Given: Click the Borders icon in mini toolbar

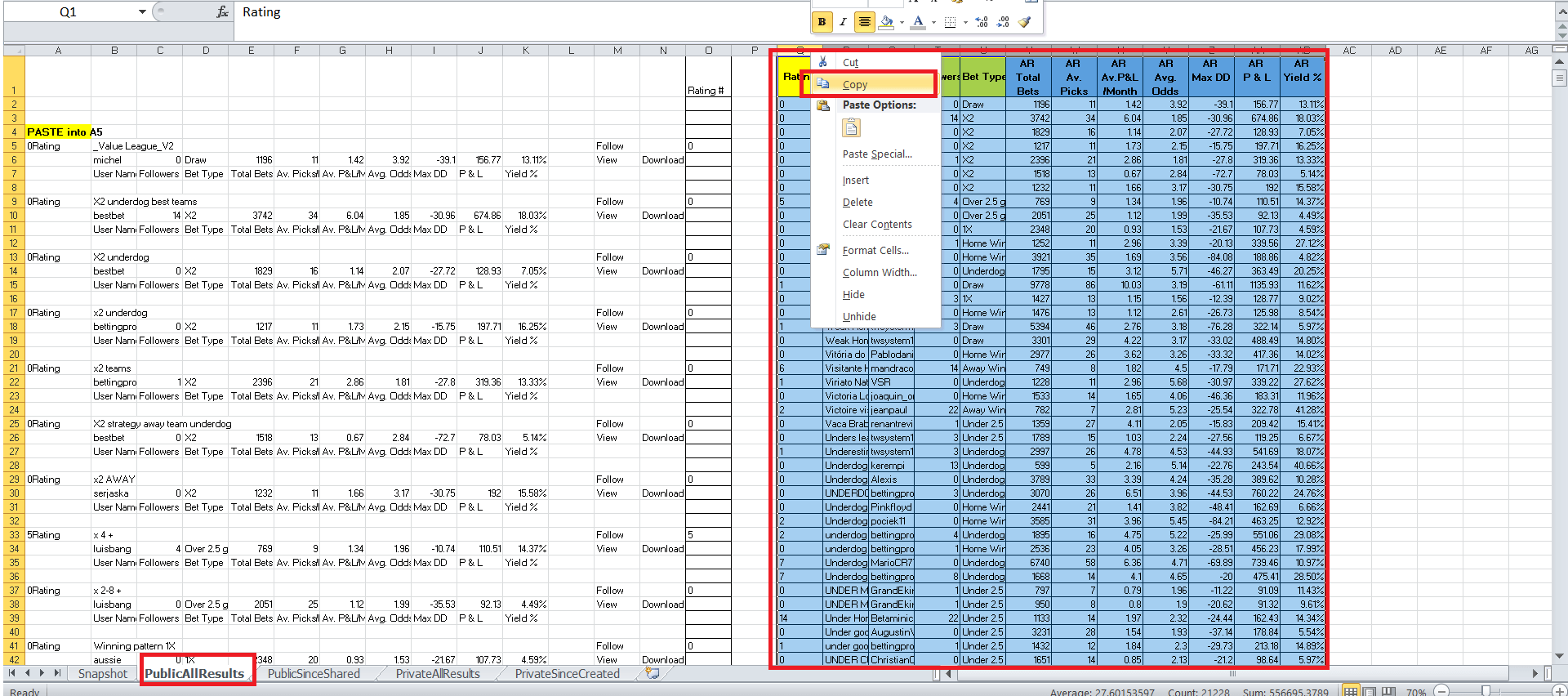Looking at the screenshot, I should (950, 22).
